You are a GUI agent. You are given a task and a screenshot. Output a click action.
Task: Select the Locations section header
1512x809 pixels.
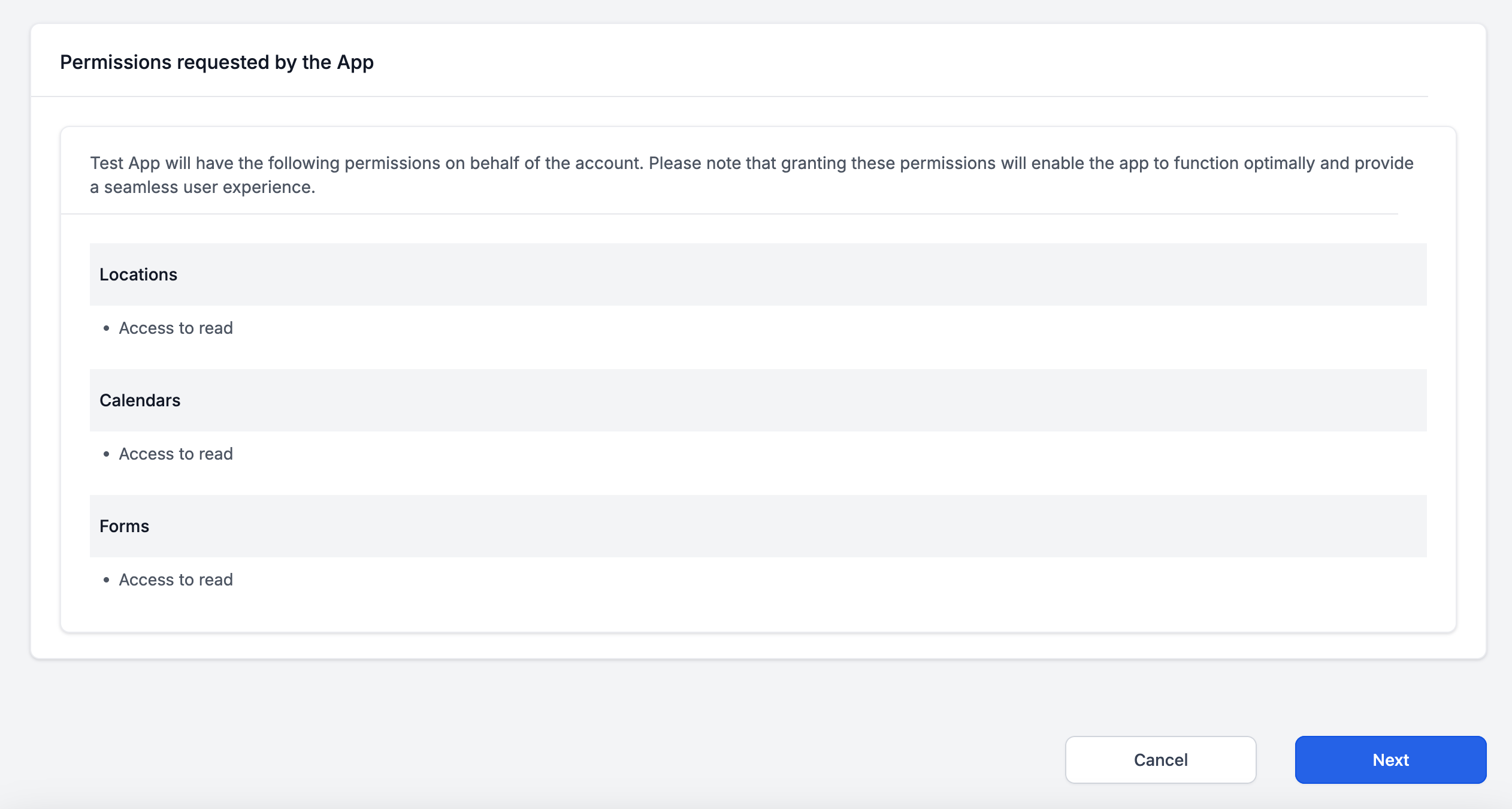click(138, 274)
